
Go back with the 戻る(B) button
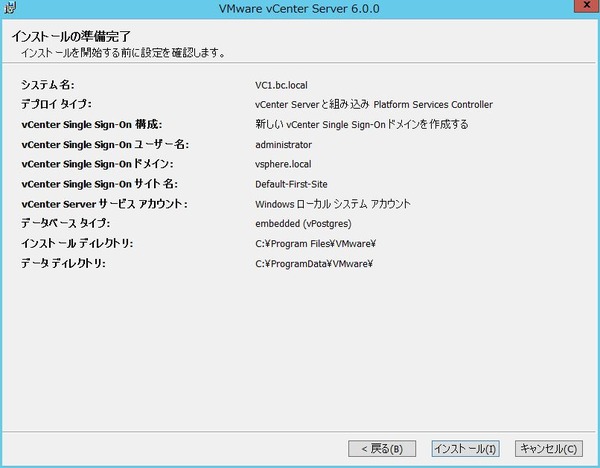pos(382,448)
